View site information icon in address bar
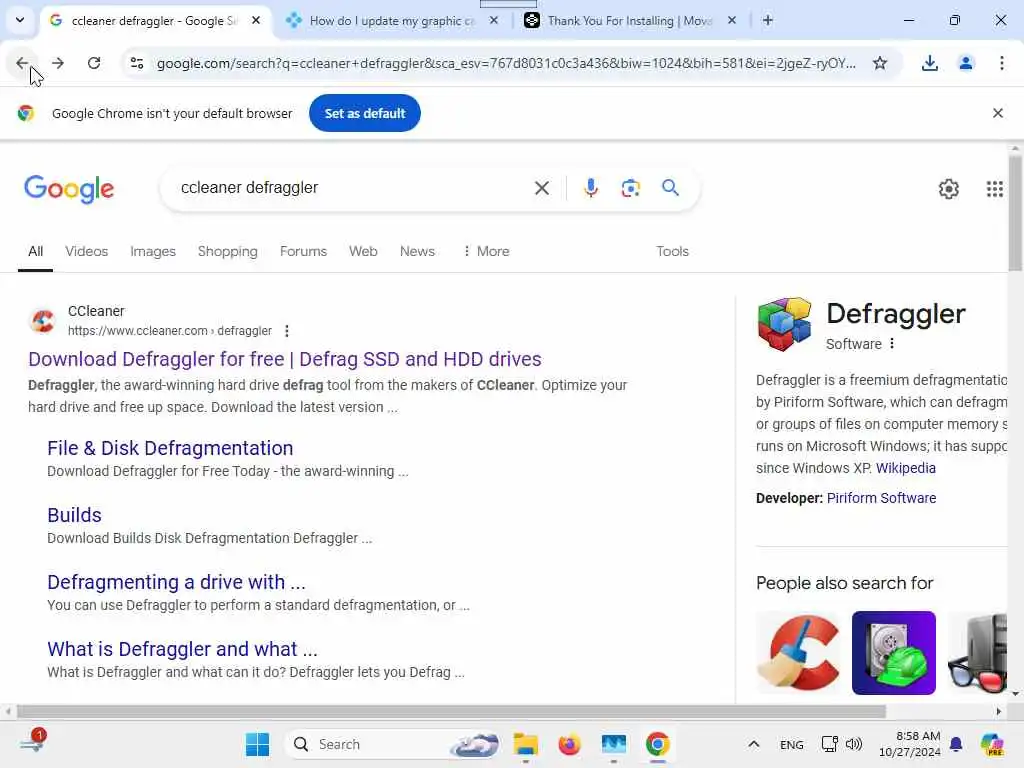The height and width of the screenshot is (768, 1024). (137, 63)
